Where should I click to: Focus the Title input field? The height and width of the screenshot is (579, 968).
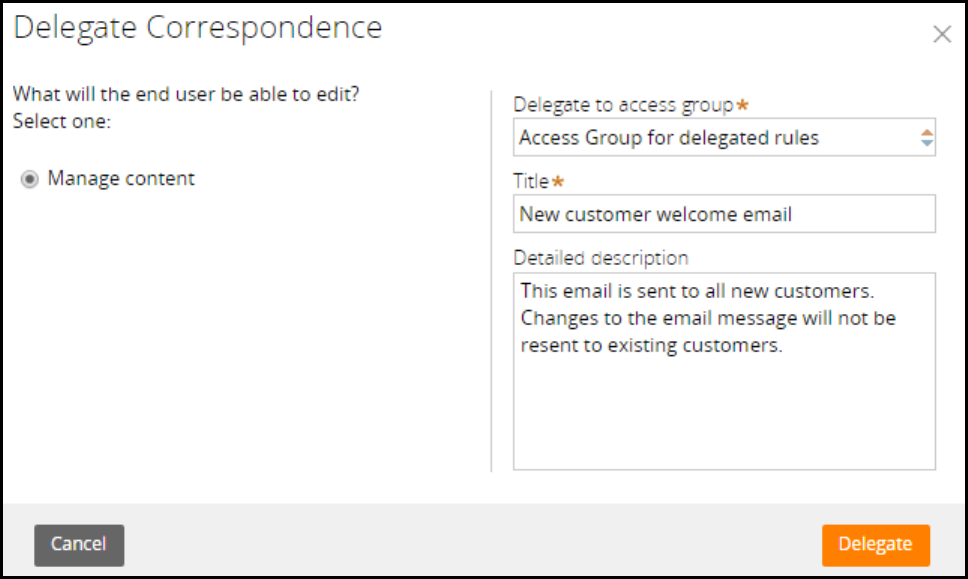tap(724, 214)
